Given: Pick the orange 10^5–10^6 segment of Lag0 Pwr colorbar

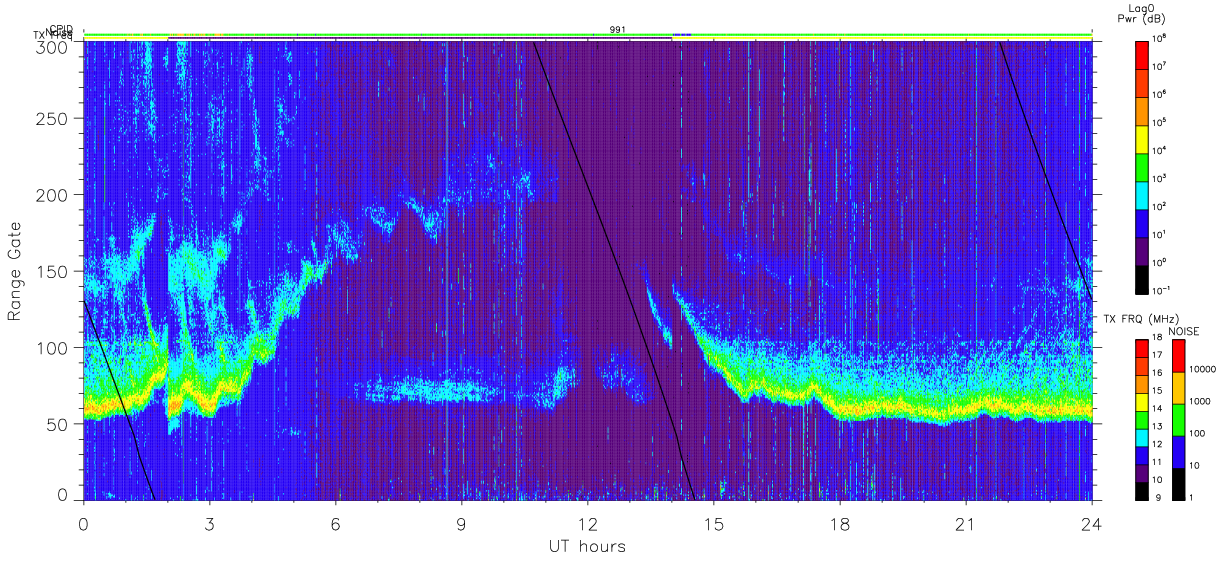Looking at the screenshot, I should pyautogui.click(x=1142, y=109).
